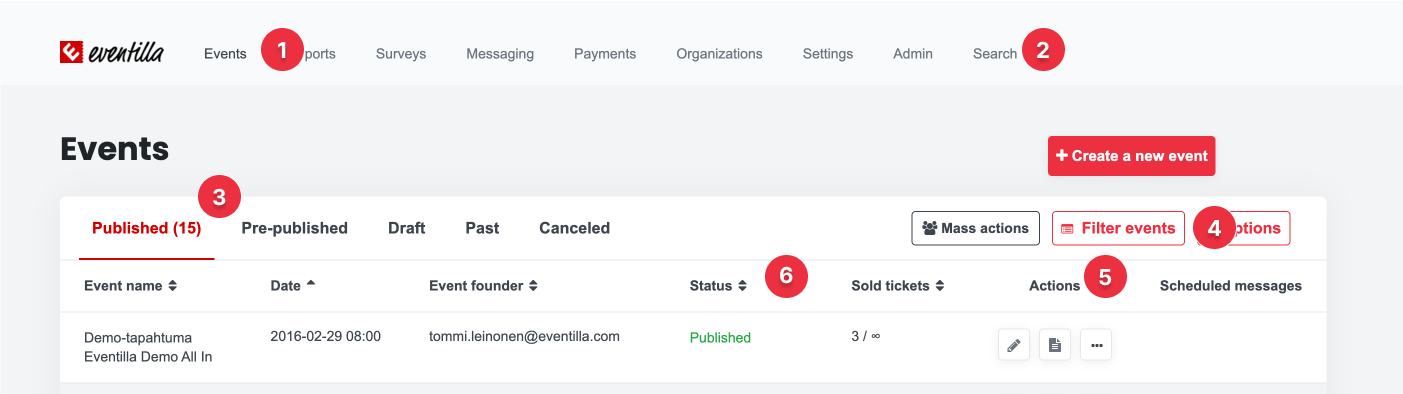Switch to the Pre-published tab

(294, 228)
